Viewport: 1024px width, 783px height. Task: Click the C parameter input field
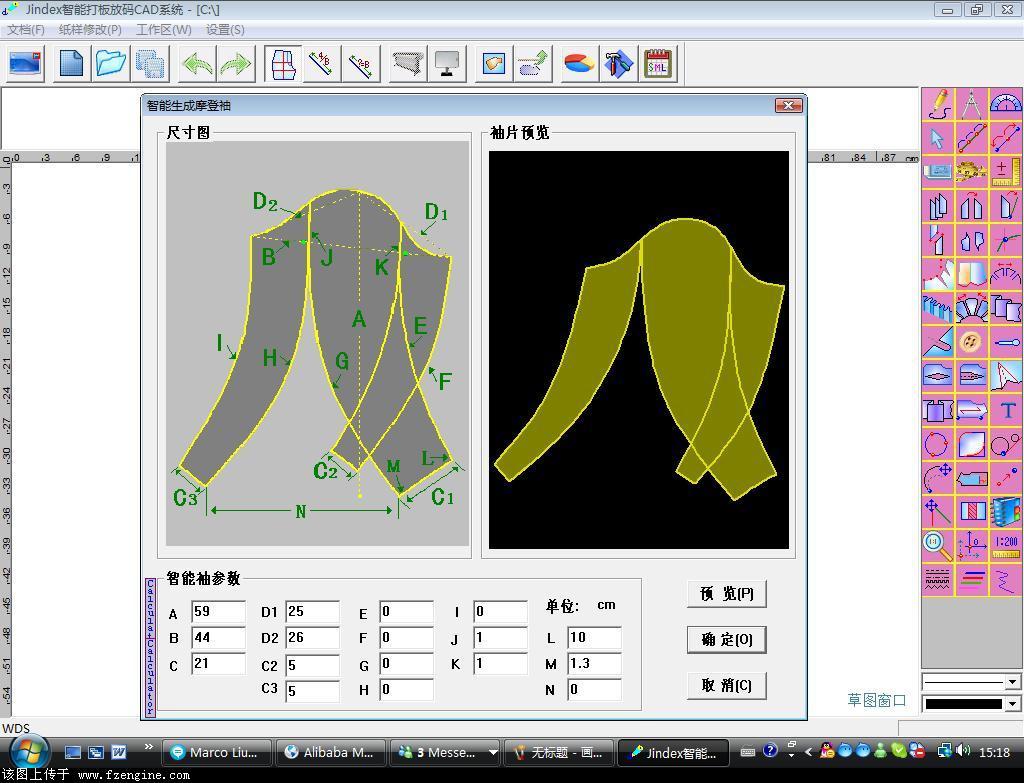point(218,663)
